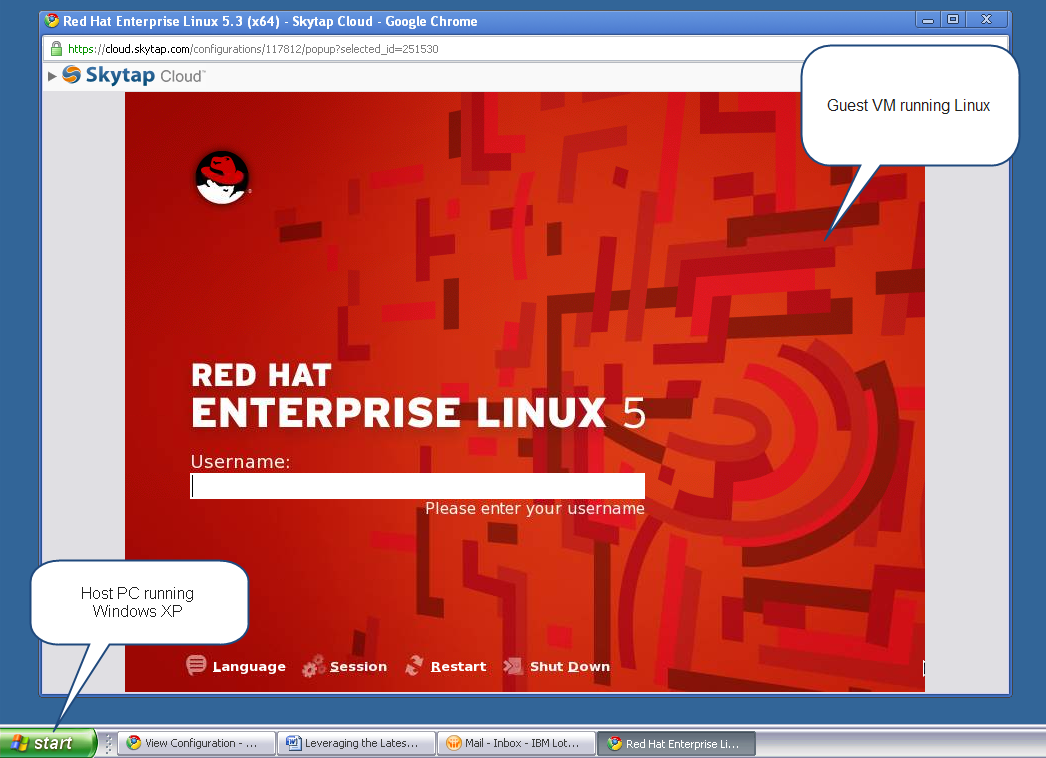Click the Shut Down icon
Viewport: 1046px width, 758px height.
coord(513,665)
